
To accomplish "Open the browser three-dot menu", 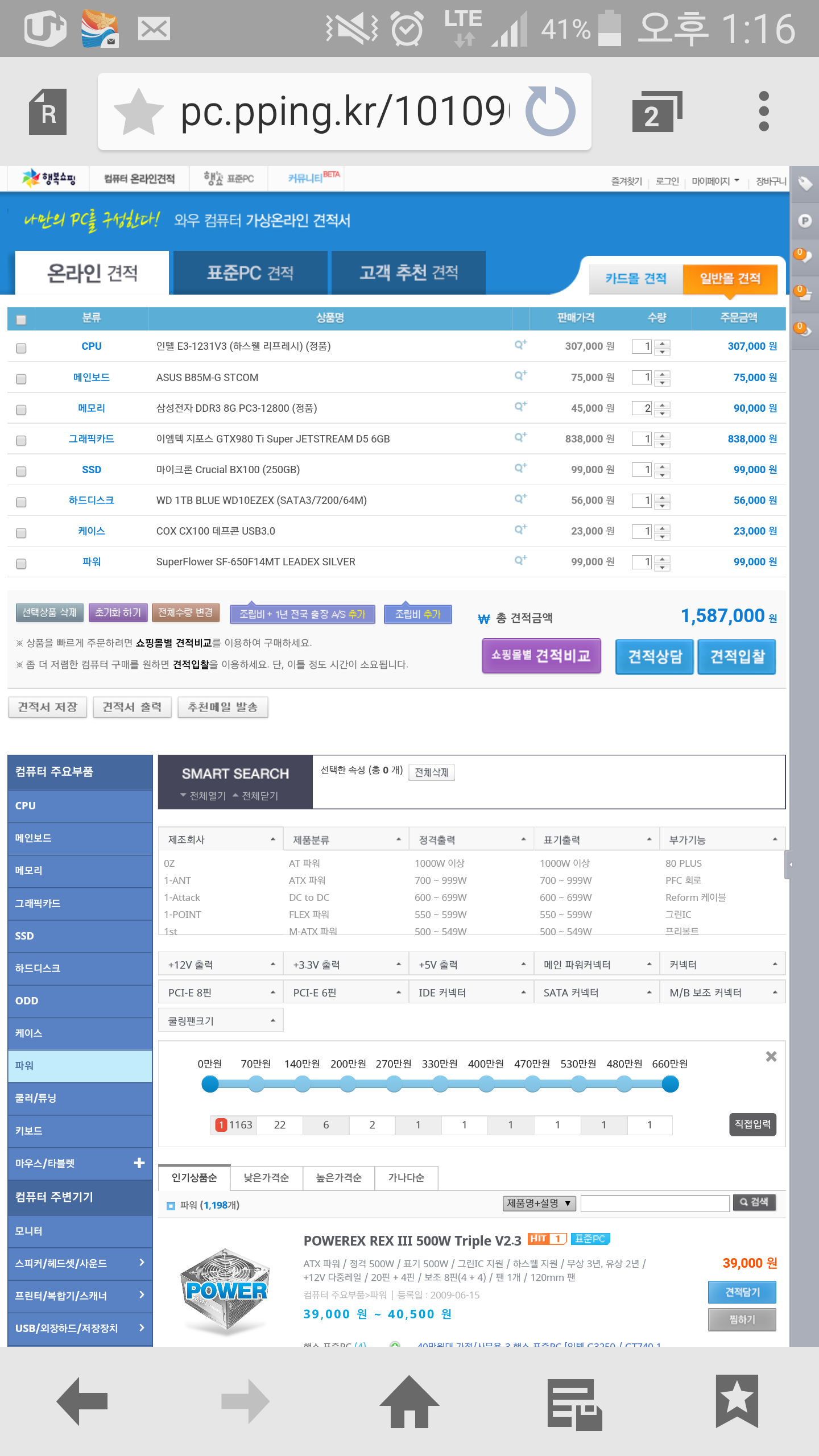I will (x=763, y=111).
